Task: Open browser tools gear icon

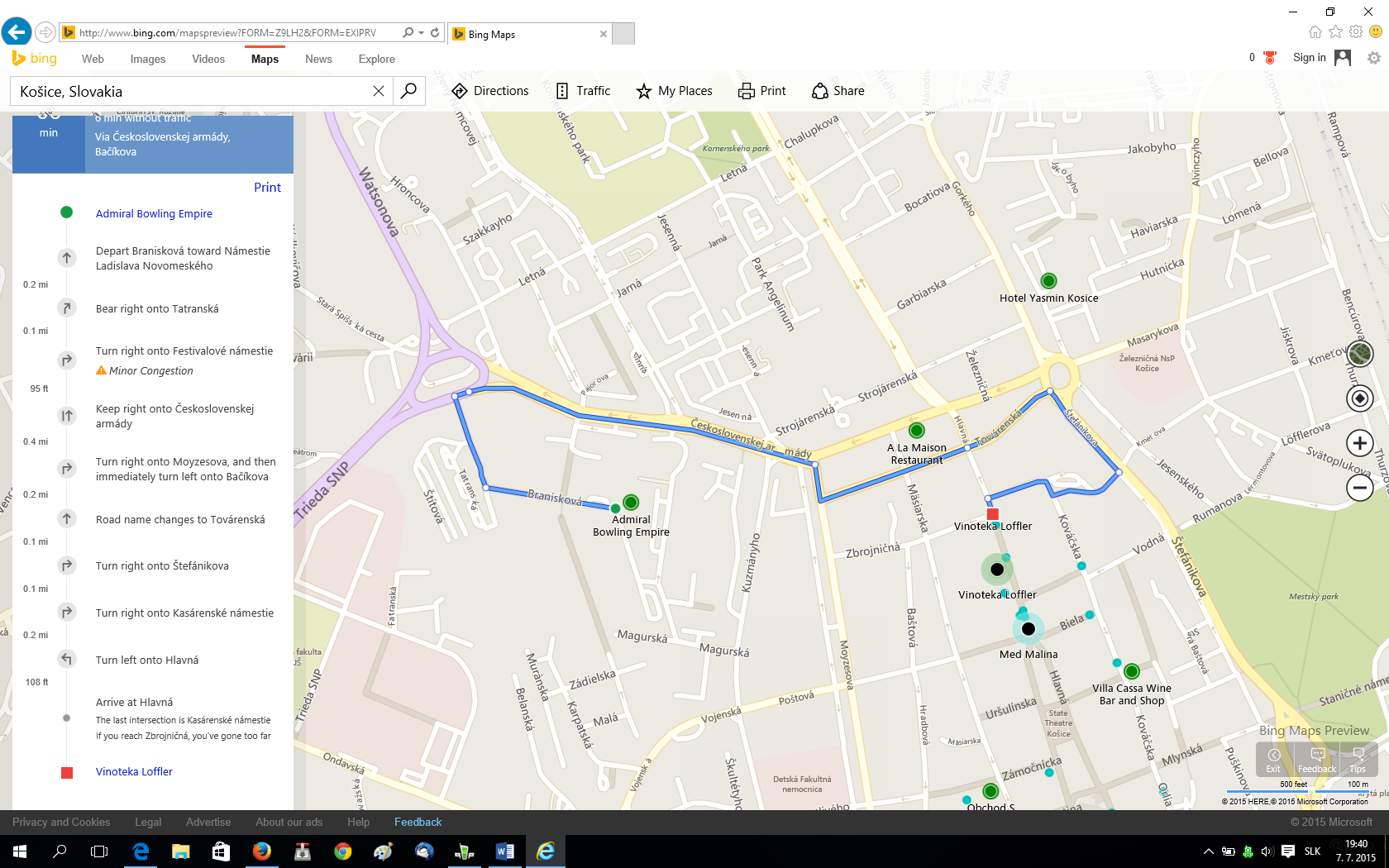Action: [x=1355, y=31]
